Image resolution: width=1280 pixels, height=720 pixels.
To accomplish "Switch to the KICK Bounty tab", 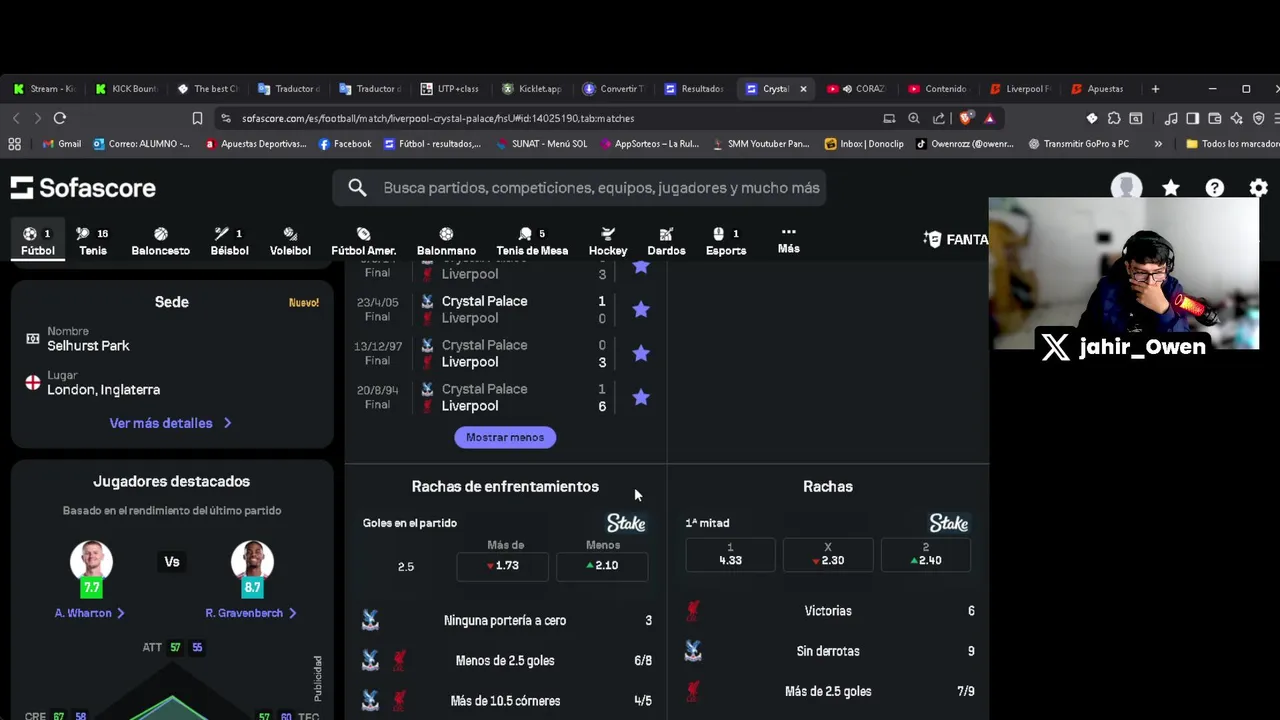I will pos(125,89).
